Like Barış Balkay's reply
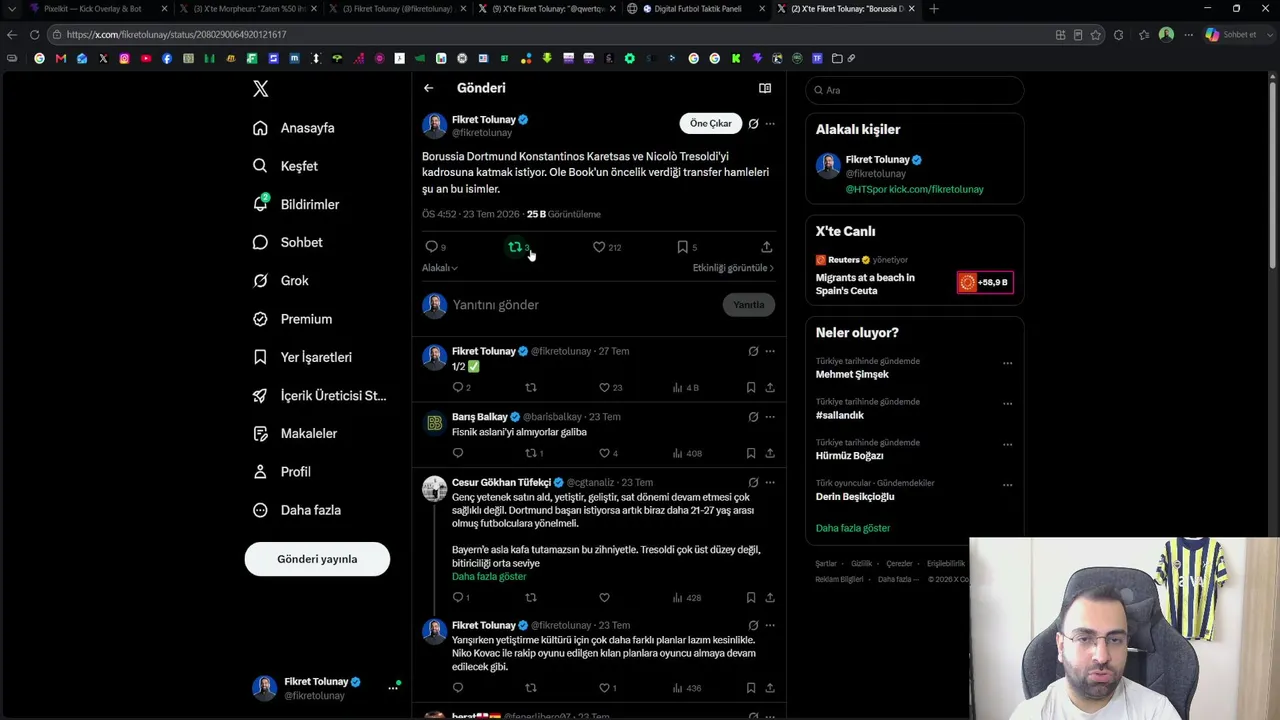The width and height of the screenshot is (1280, 720). pos(604,453)
